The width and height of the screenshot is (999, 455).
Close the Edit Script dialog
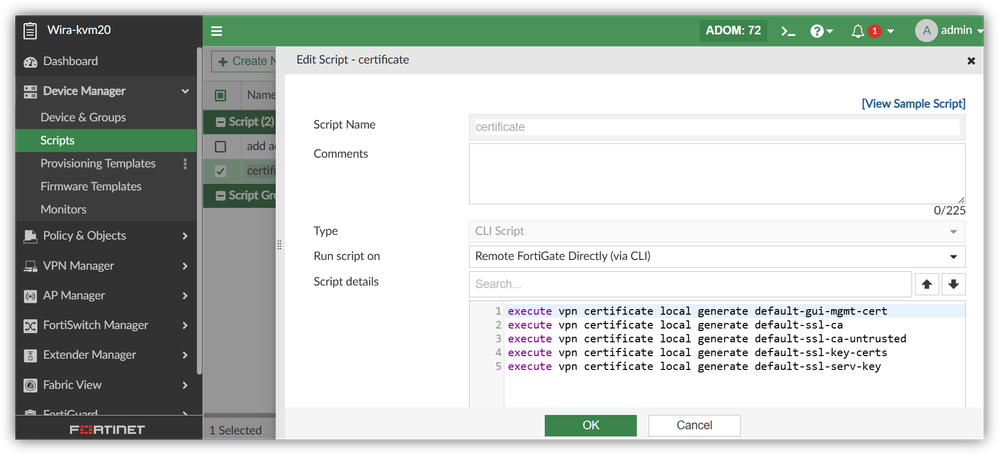pyautogui.click(x=971, y=61)
